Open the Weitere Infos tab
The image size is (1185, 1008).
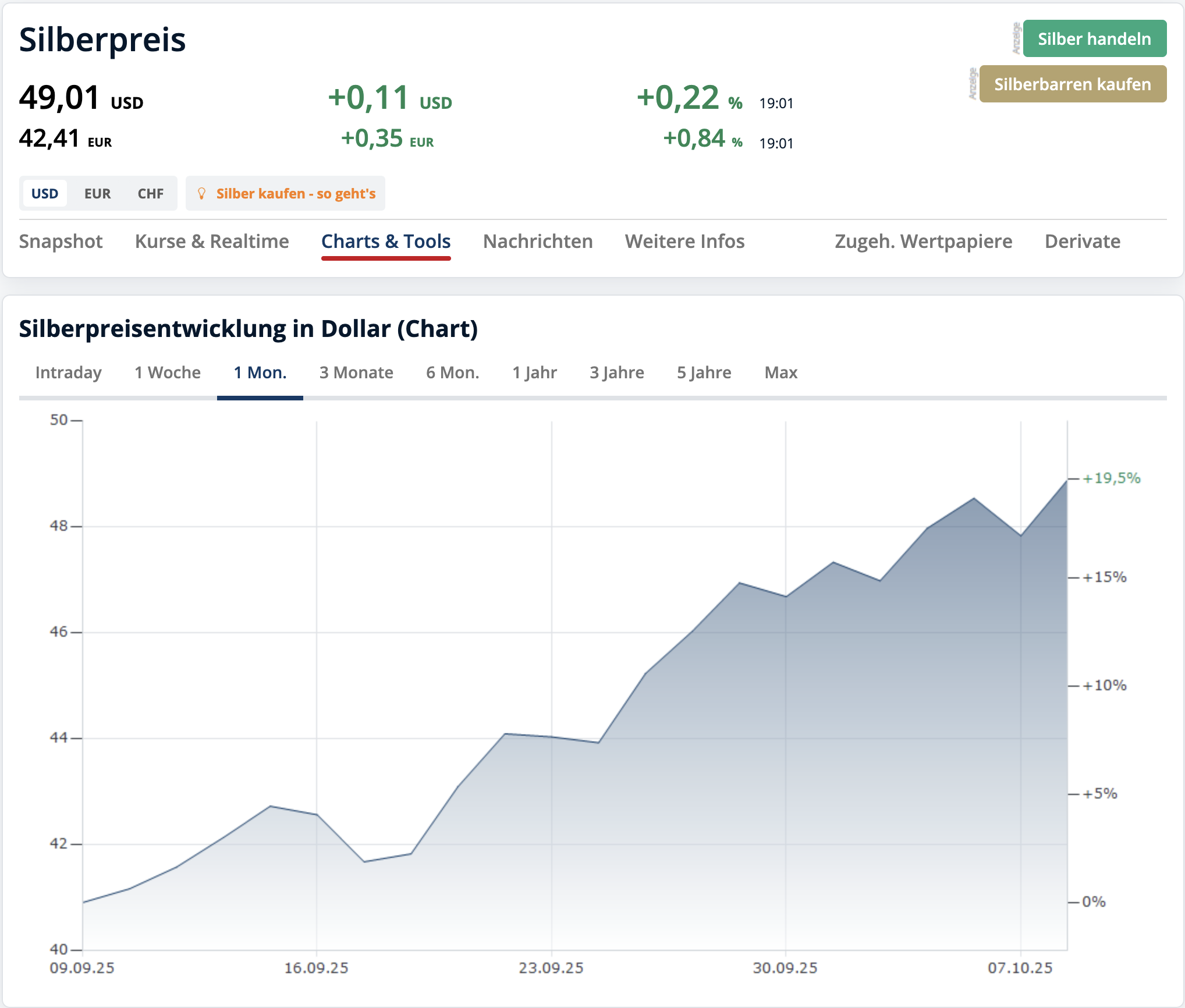click(x=684, y=242)
